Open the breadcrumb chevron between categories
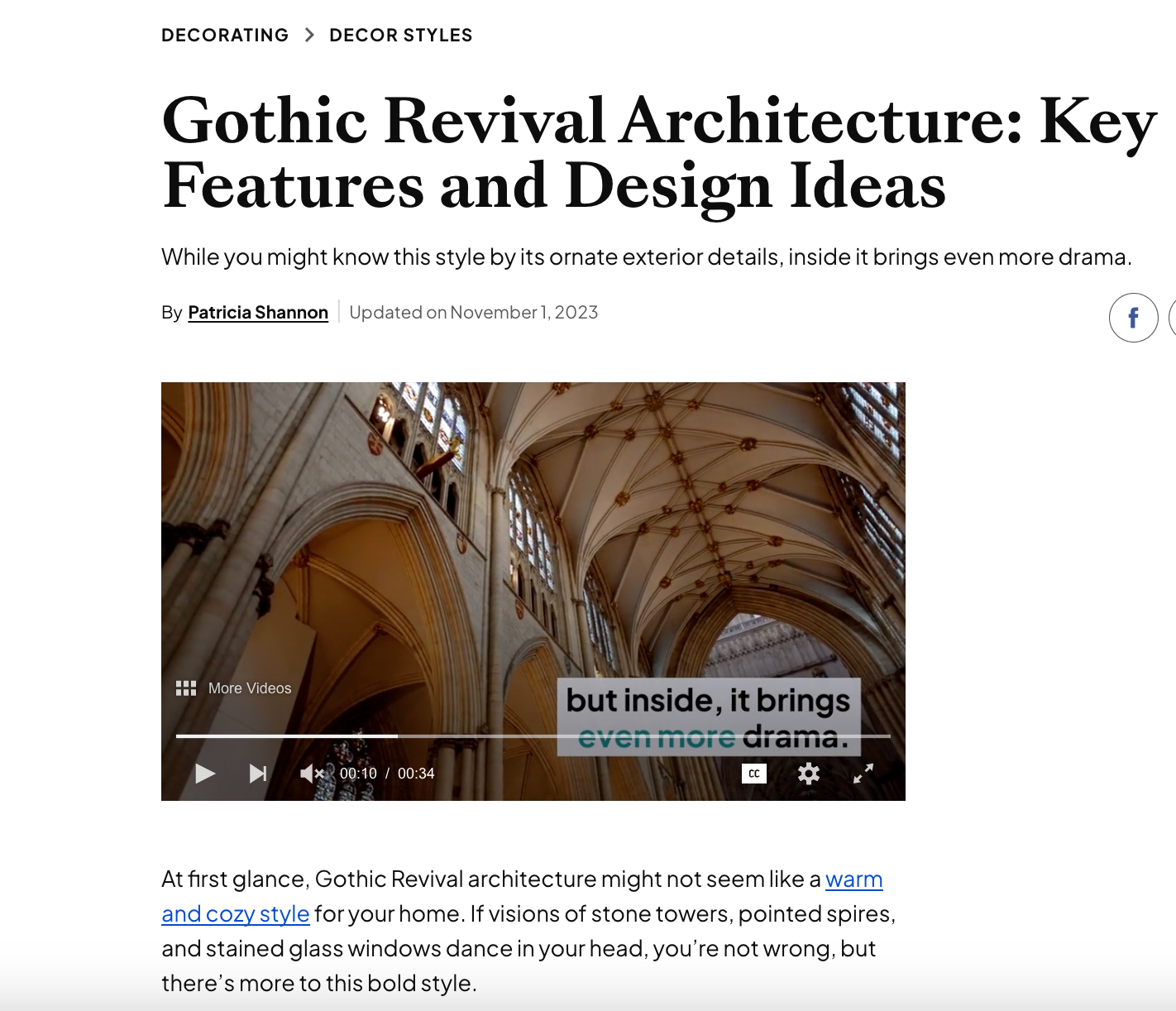The image size is (1176, 1011). pyautogui.click(x=309, y=35)
